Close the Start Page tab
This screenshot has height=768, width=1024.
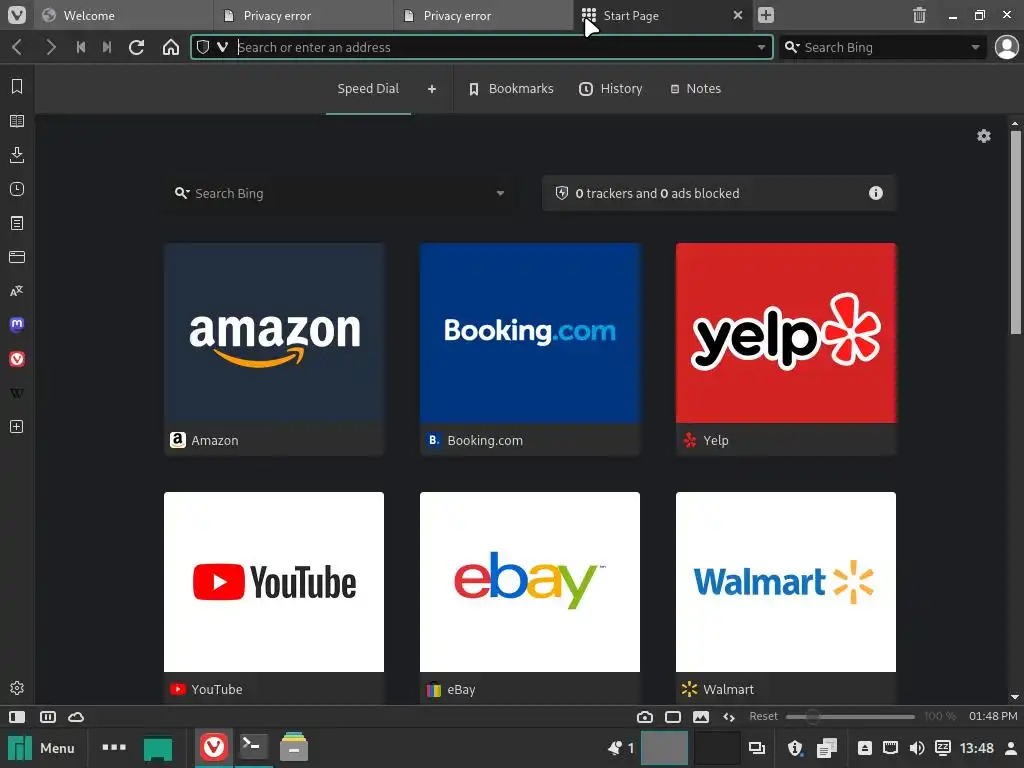[738, 15]
